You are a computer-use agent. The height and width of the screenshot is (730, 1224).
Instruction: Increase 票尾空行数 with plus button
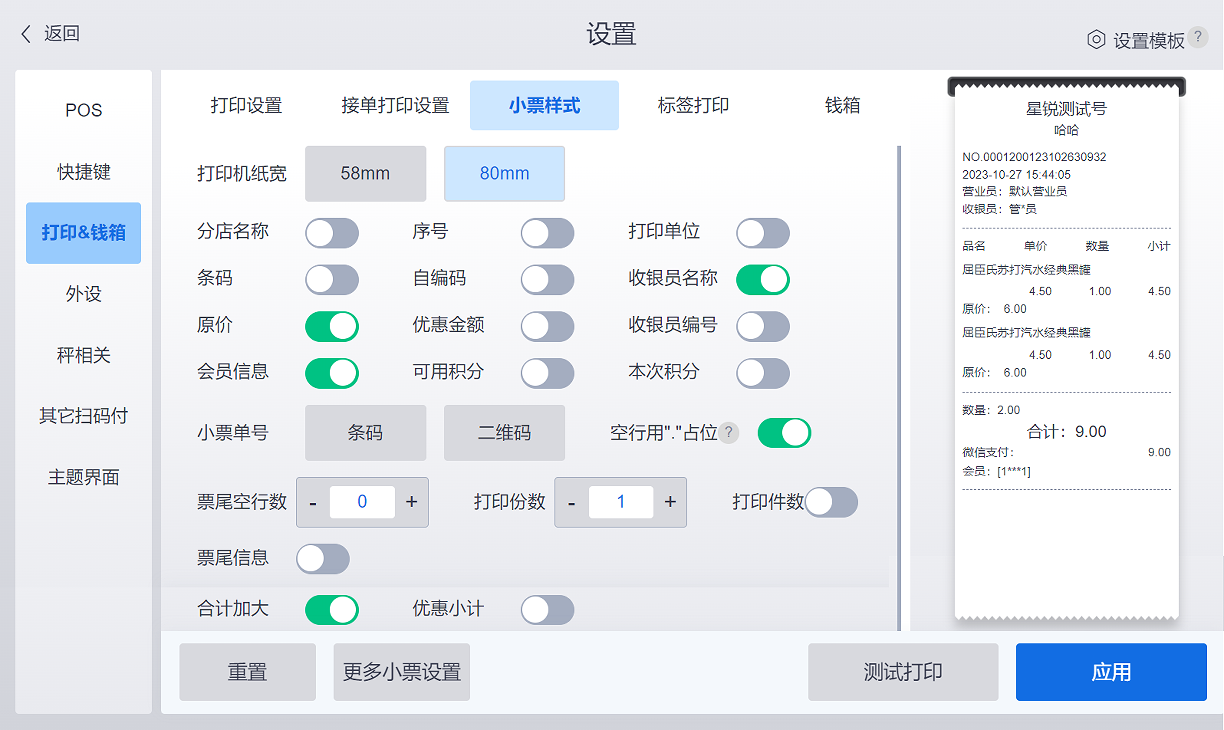click(x=411, y=502)
